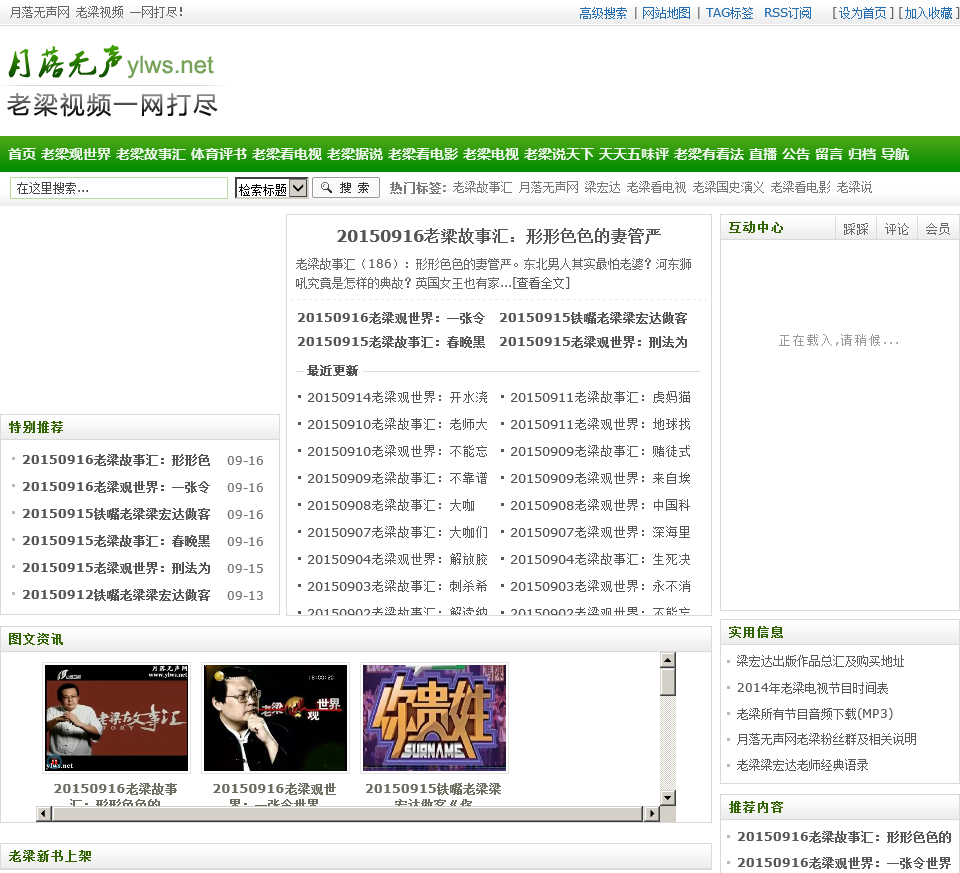Open 网站地图 link
This screenshot has height=873, width=960.
666,13
